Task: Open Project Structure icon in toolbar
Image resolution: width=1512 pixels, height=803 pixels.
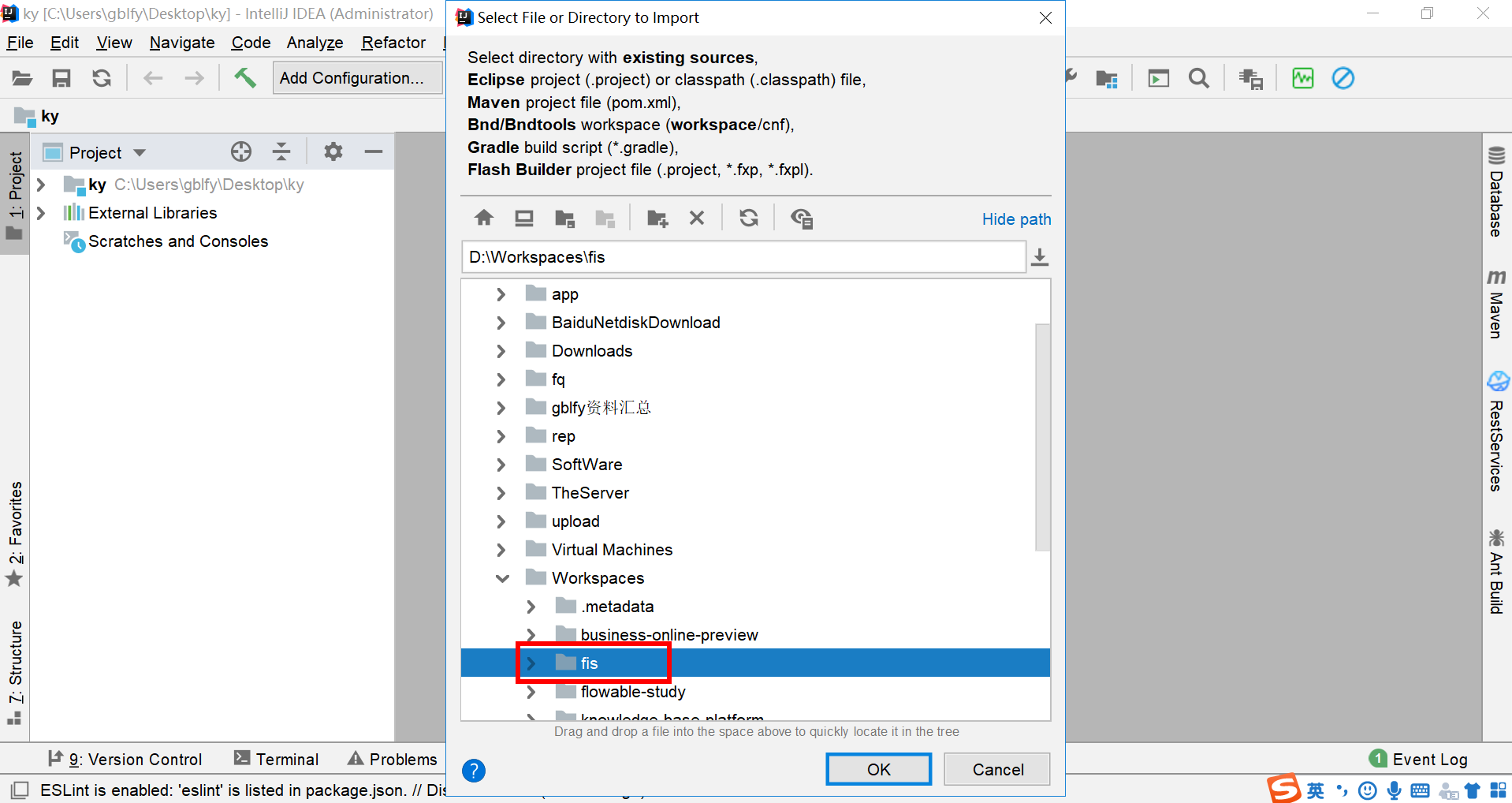Action: 1107,78
